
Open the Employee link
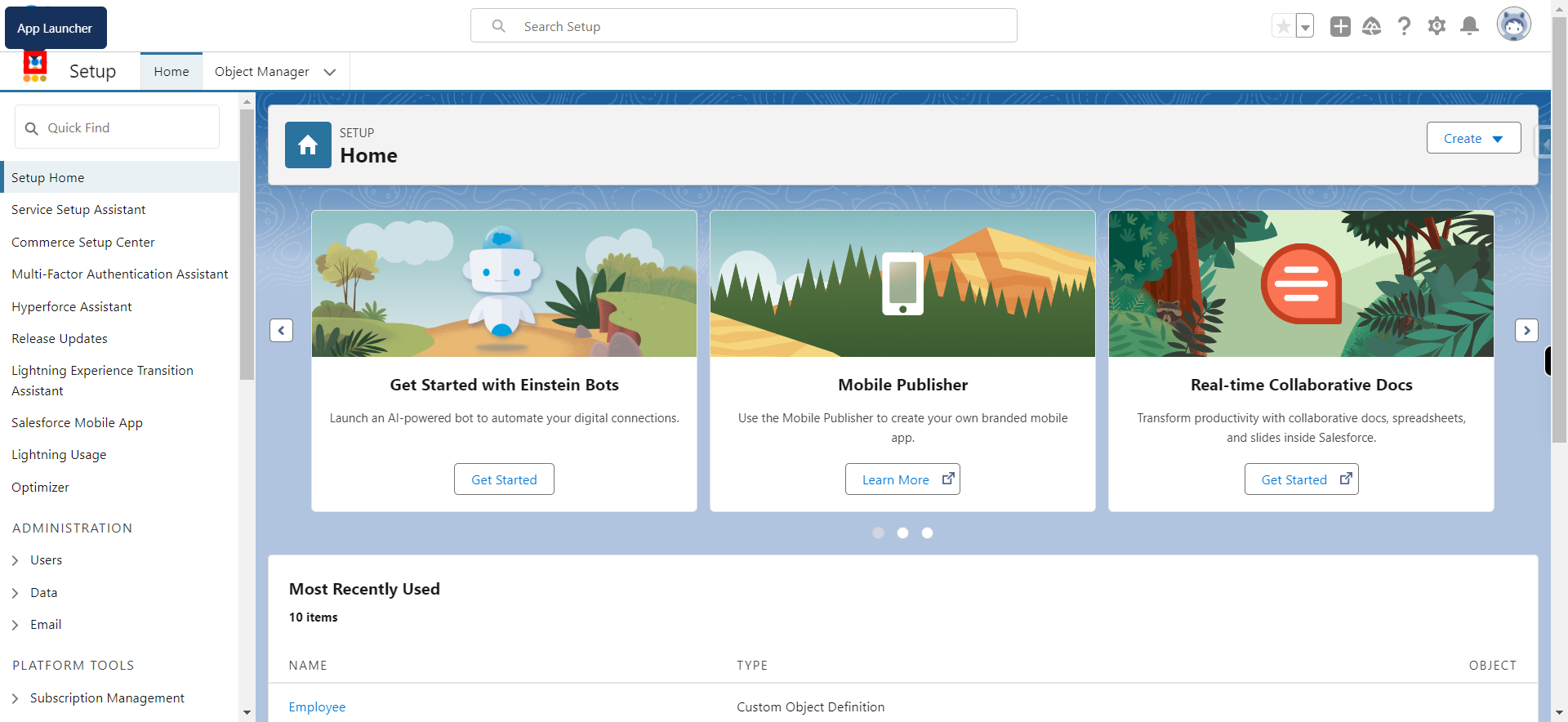[x=317, y=707]
